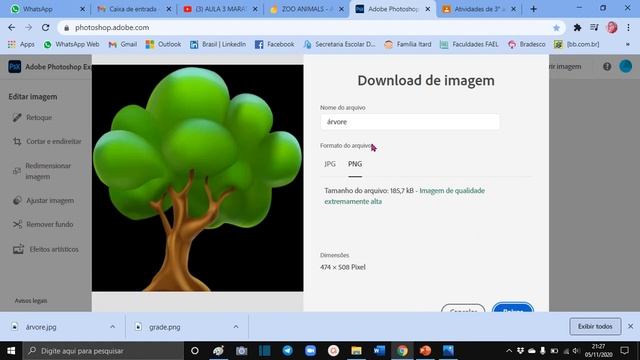
Task: Go back to the previous page
Action: point(11,27)
